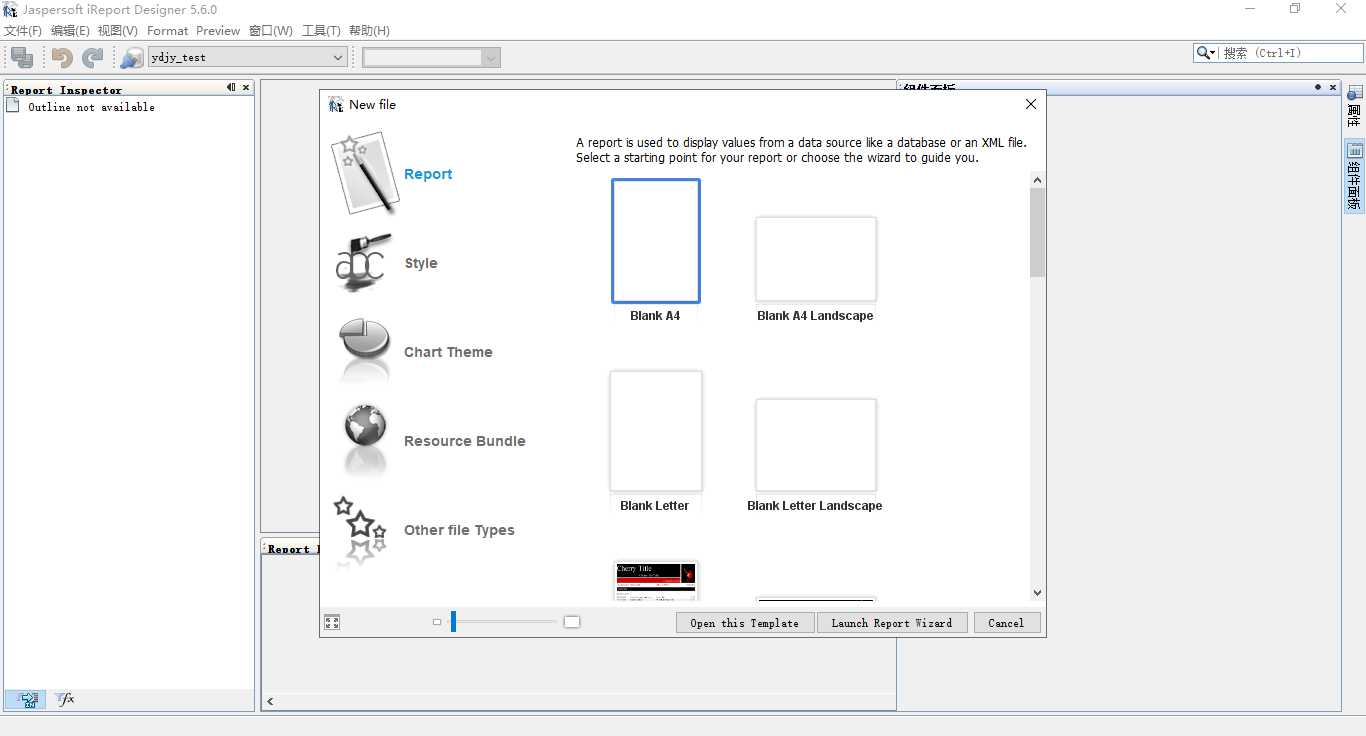Open the 文件(F) menu
This screenshot has width=1366, height=736.
click(x=23, y=31)
